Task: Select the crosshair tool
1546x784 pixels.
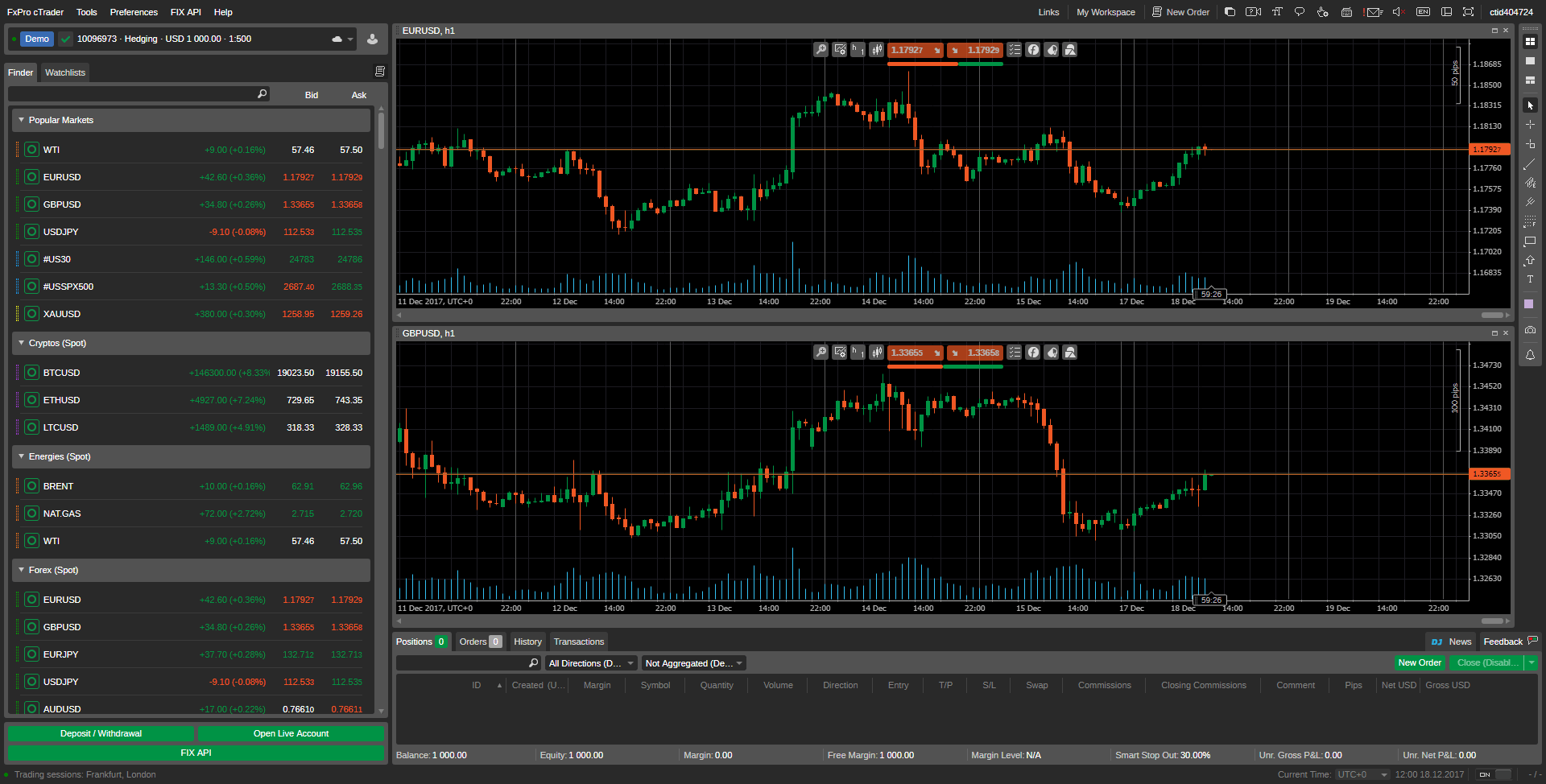Action: click(x=1530, y=125)
